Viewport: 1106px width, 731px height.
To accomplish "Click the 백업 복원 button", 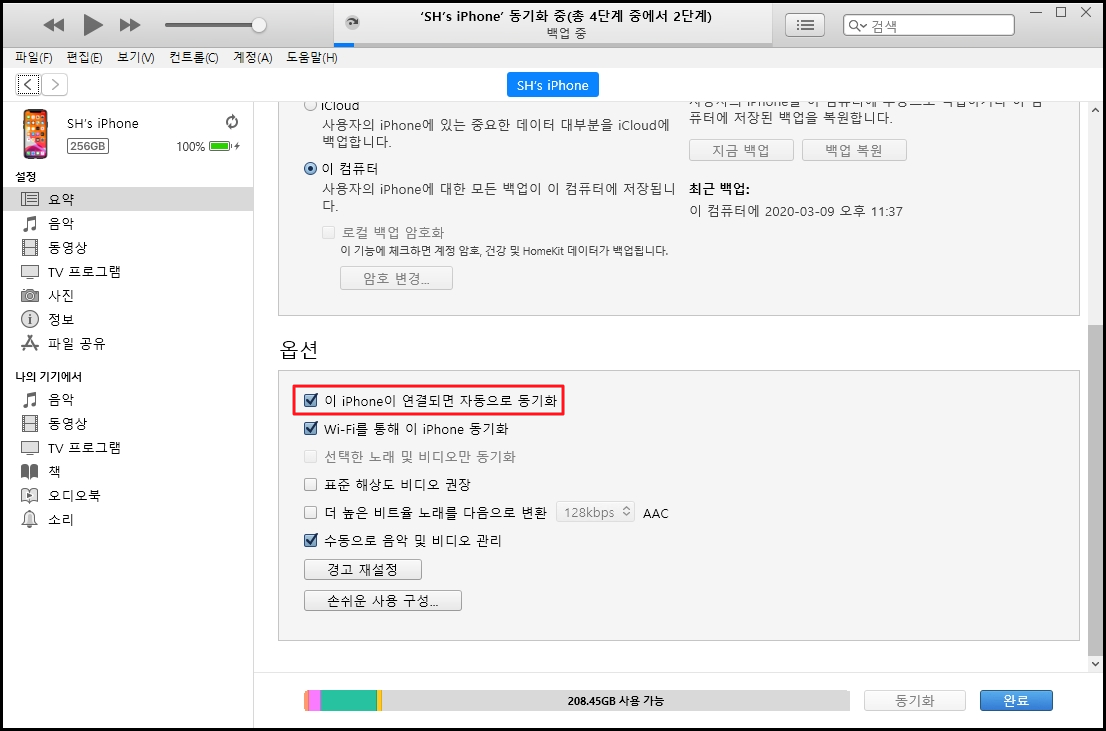I will tap(854, 150).
